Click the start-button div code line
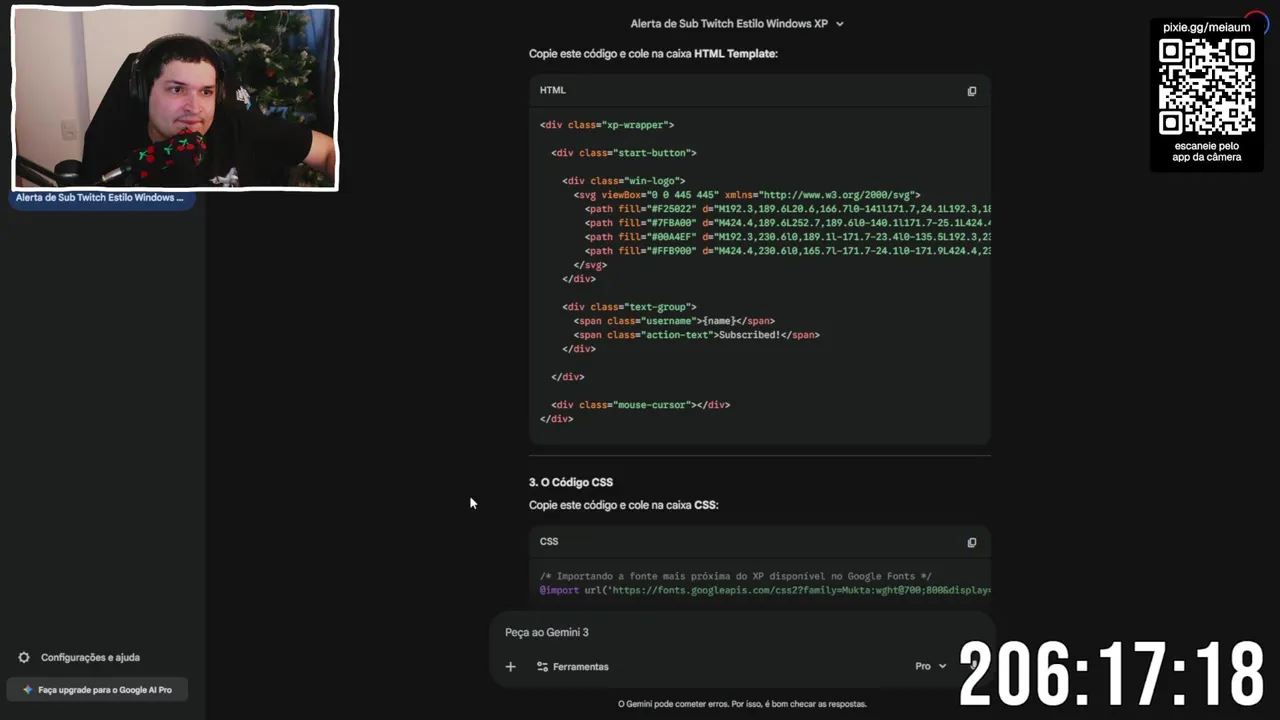This screenshot has width=1280, height=720. click(624, 153)
